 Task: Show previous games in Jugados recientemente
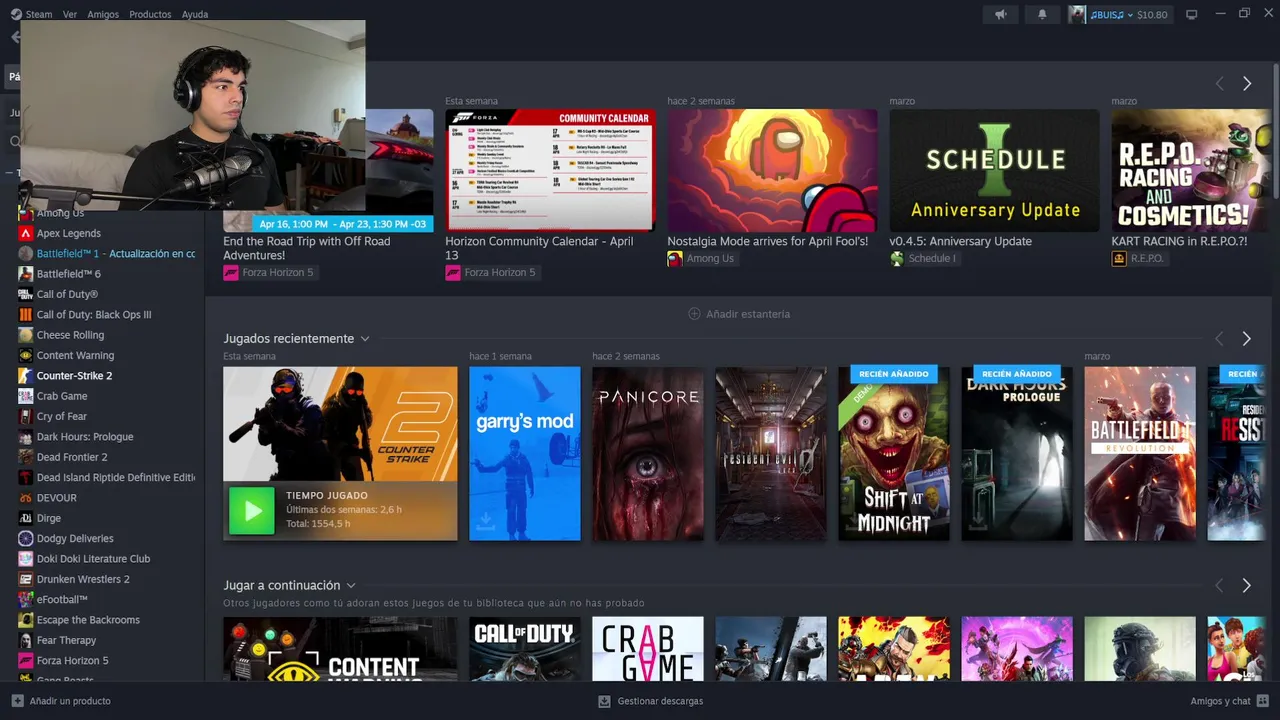pyautogui.click(x=1219, y=339)
